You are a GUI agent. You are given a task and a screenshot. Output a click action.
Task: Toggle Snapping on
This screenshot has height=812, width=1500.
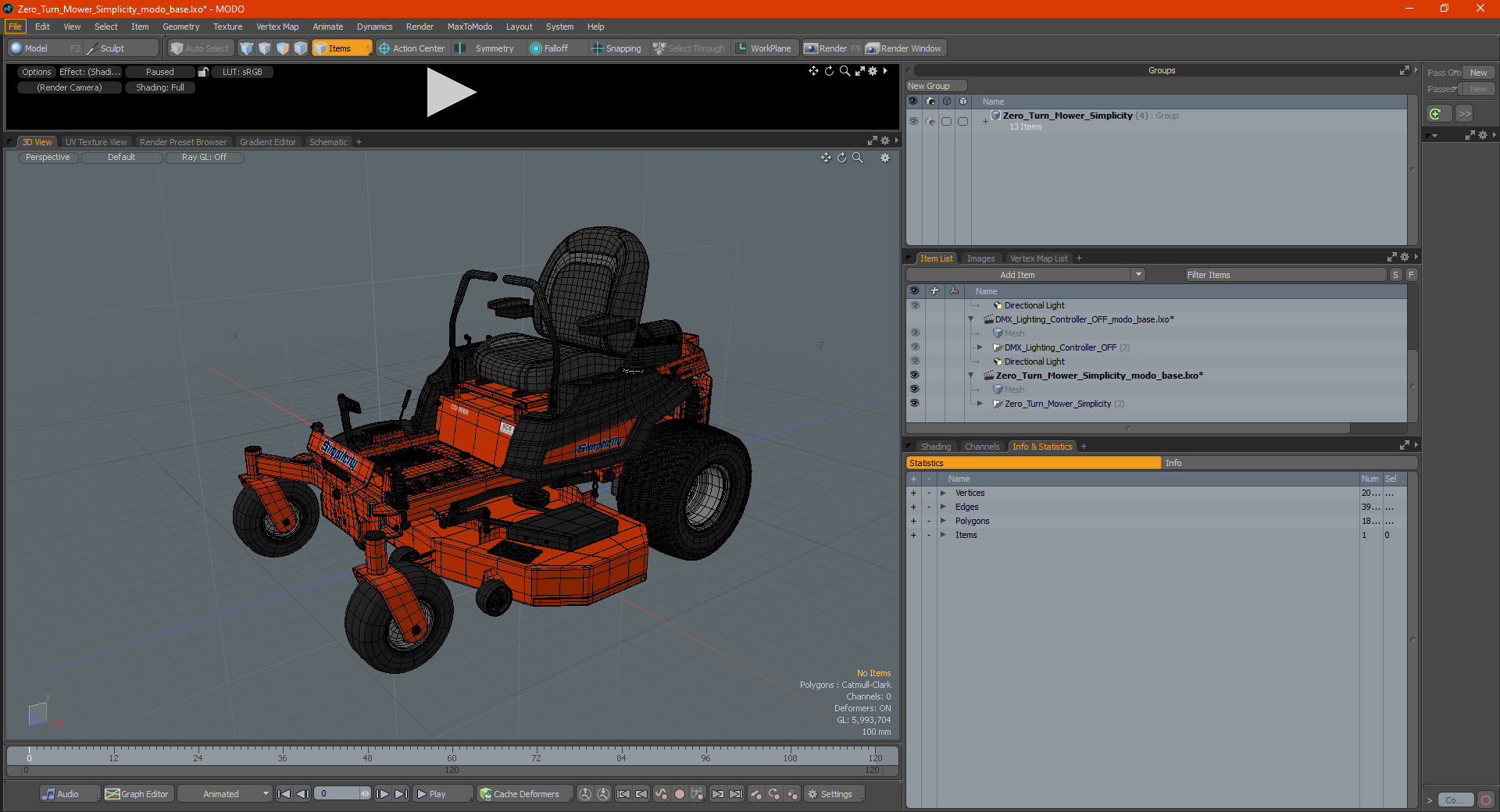[616, 48]
